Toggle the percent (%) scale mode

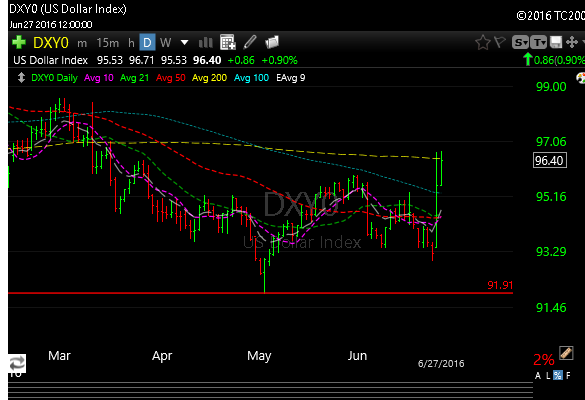click(558, 375)
